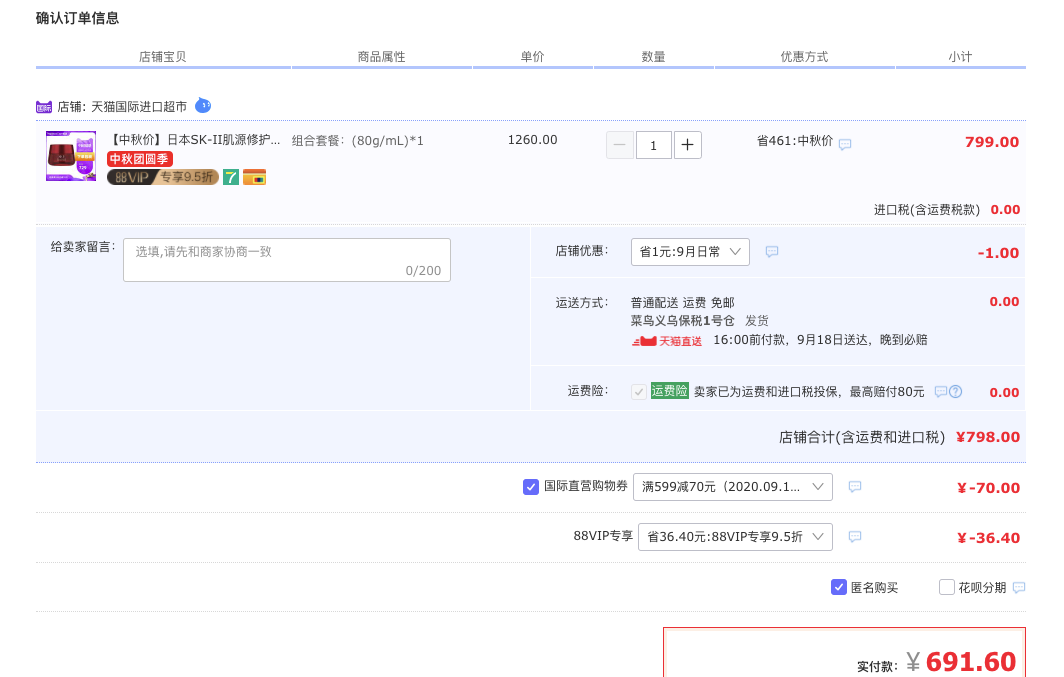Viewport: 1064px width, 677px height.
Task: Uncheck the 匿名购买 checkbox
Action: [839, 587]
